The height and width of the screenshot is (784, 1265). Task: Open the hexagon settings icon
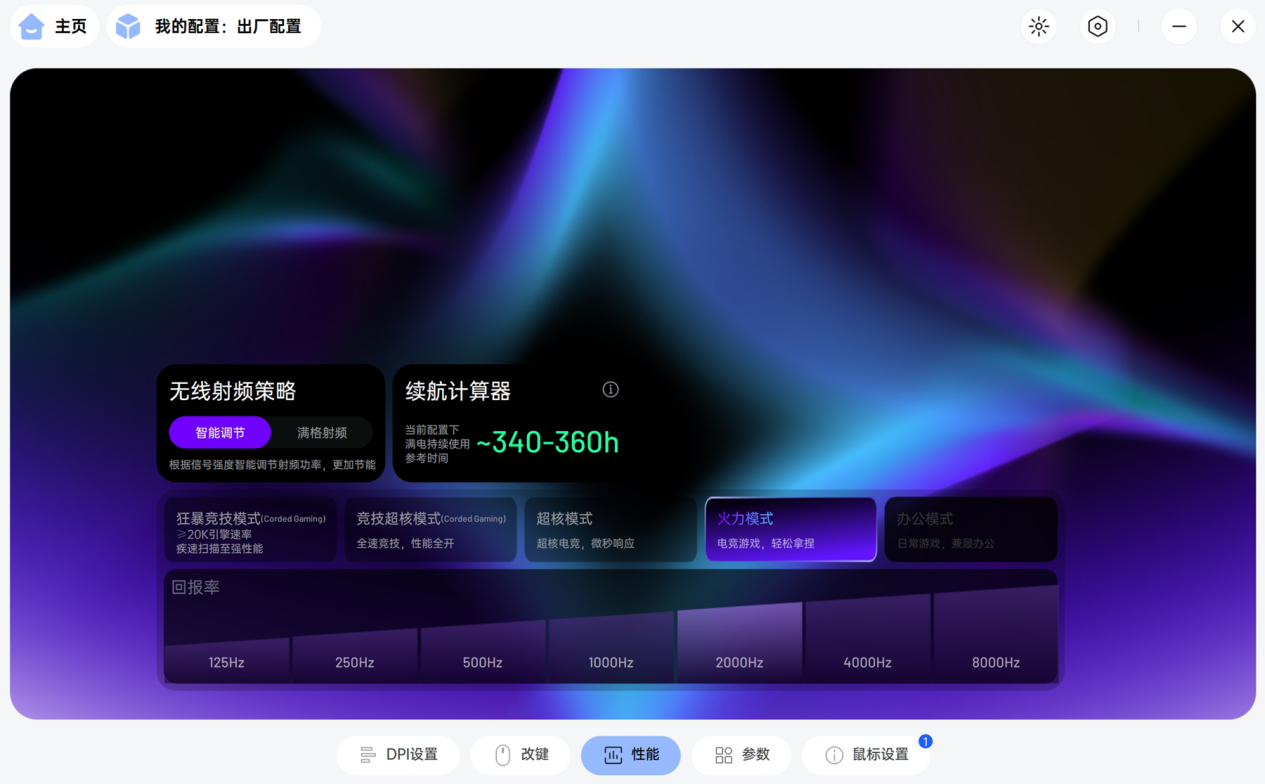(x=1098, y=26)
